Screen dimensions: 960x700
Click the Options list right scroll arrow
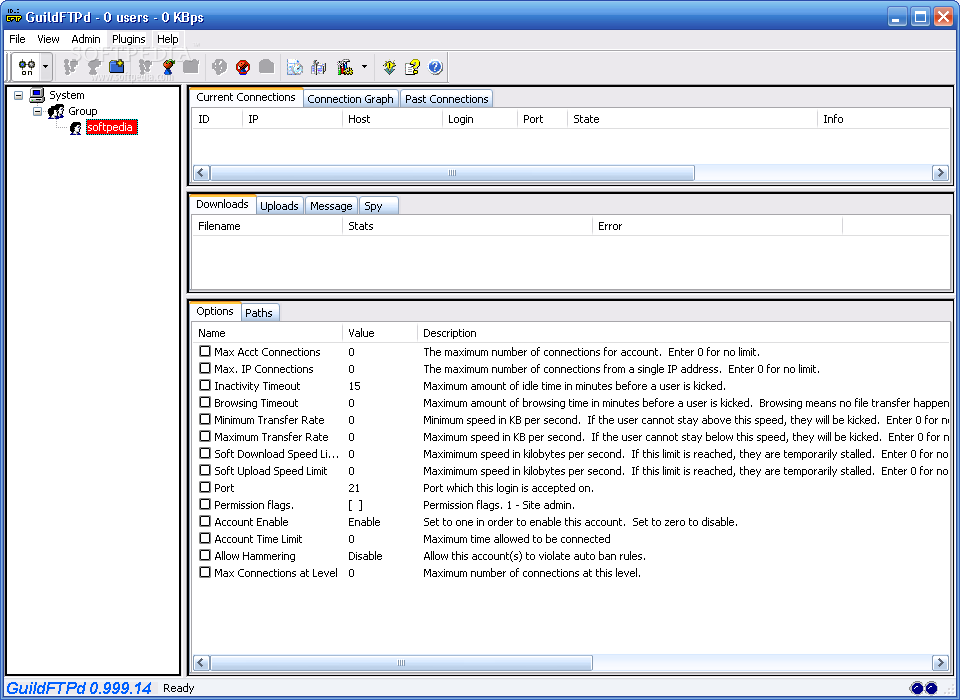pos(940,663)
